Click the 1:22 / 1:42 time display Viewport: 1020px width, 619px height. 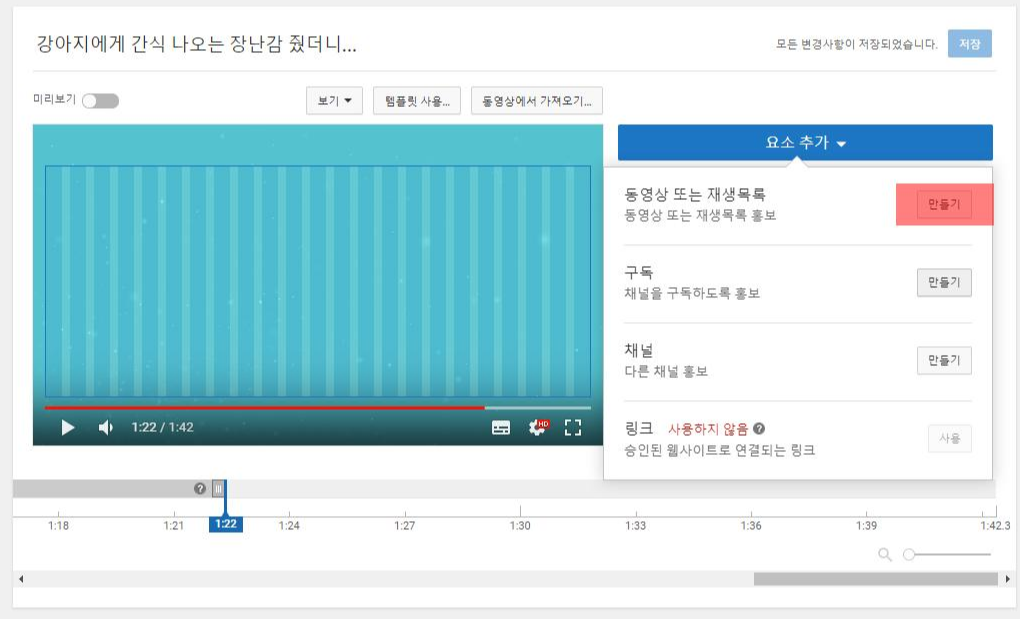[x=163, y=427]
